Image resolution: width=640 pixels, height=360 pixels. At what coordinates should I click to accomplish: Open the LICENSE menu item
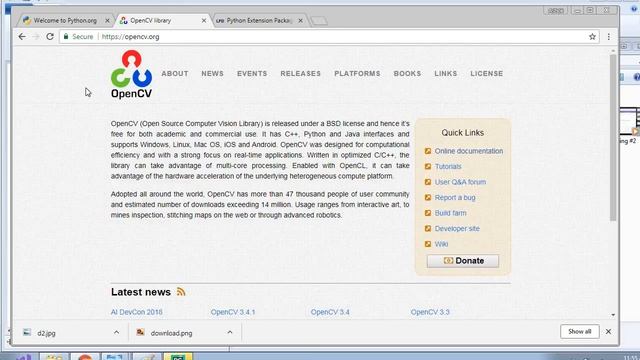click(487, 73)
